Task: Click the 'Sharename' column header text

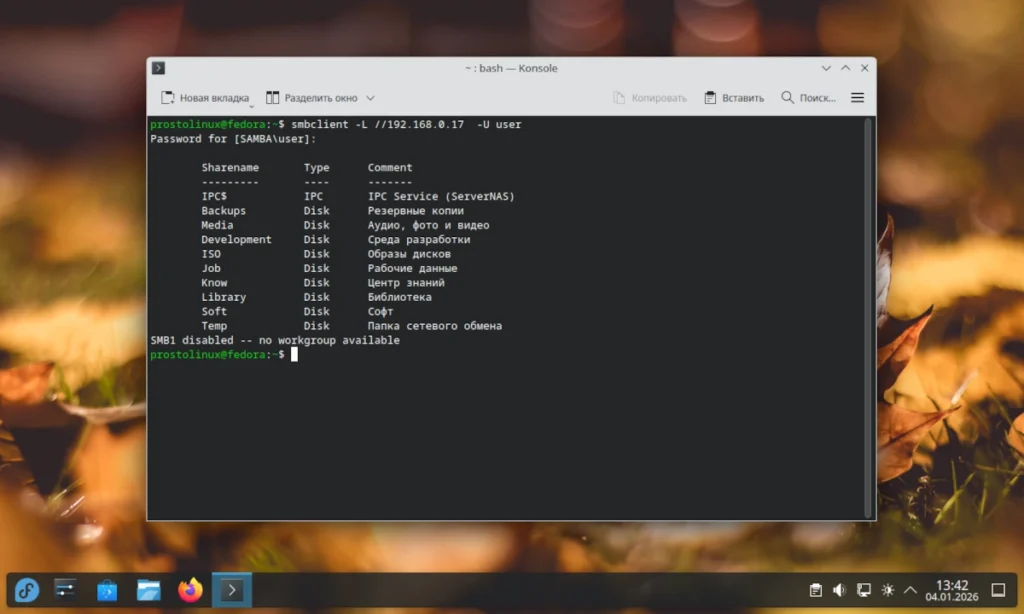Action: [230, 168]
